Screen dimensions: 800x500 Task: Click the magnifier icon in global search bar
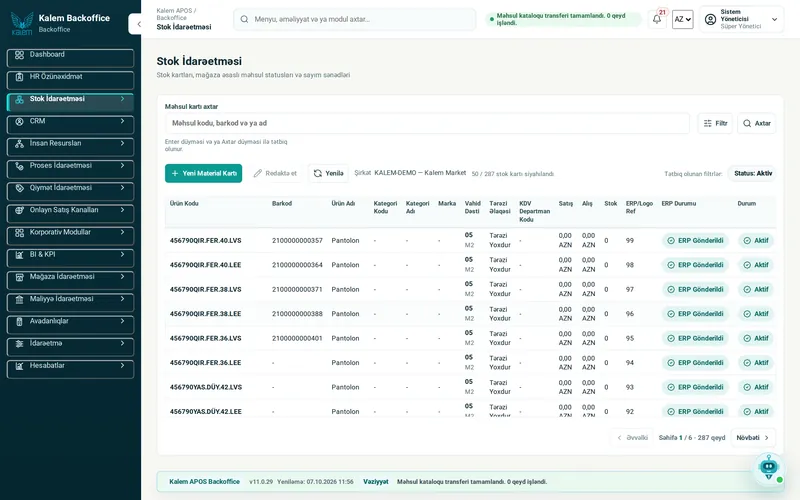pos(244,19)
